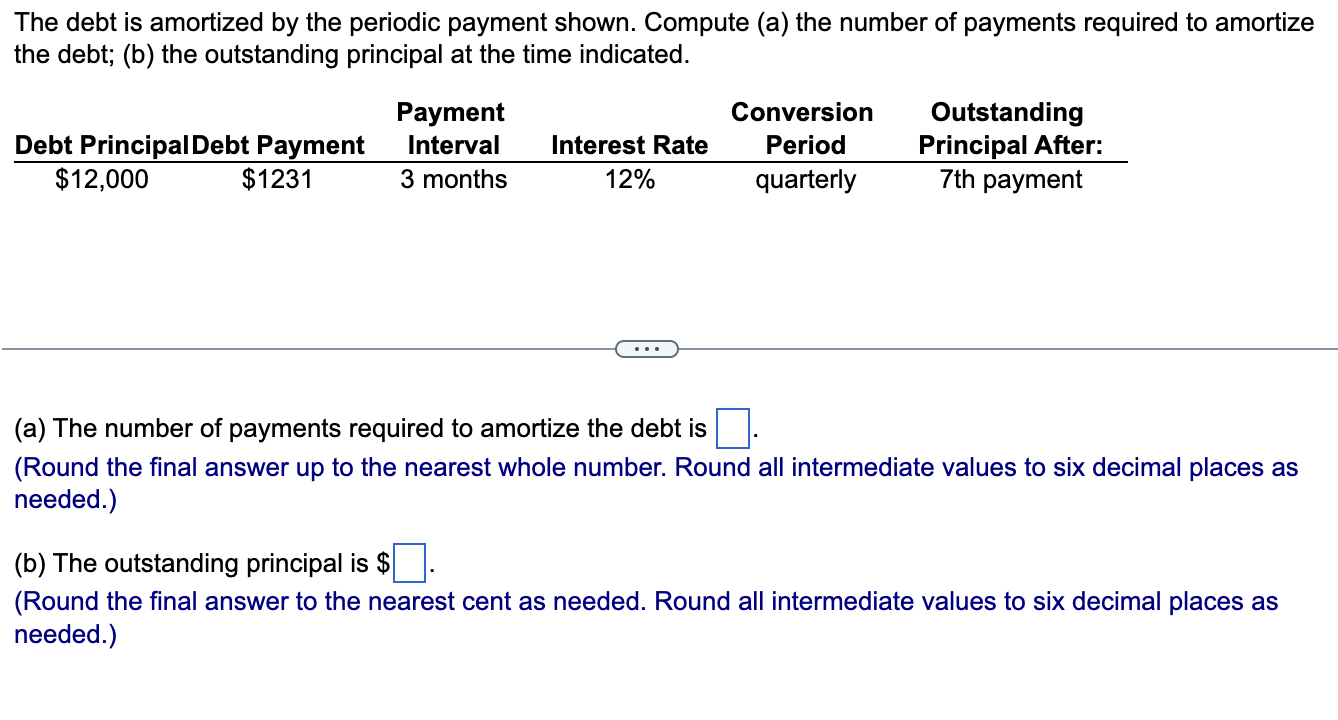Click the $1231 Debt Payment value
The image size is (1338, 720).
click(x=279, y=179)
